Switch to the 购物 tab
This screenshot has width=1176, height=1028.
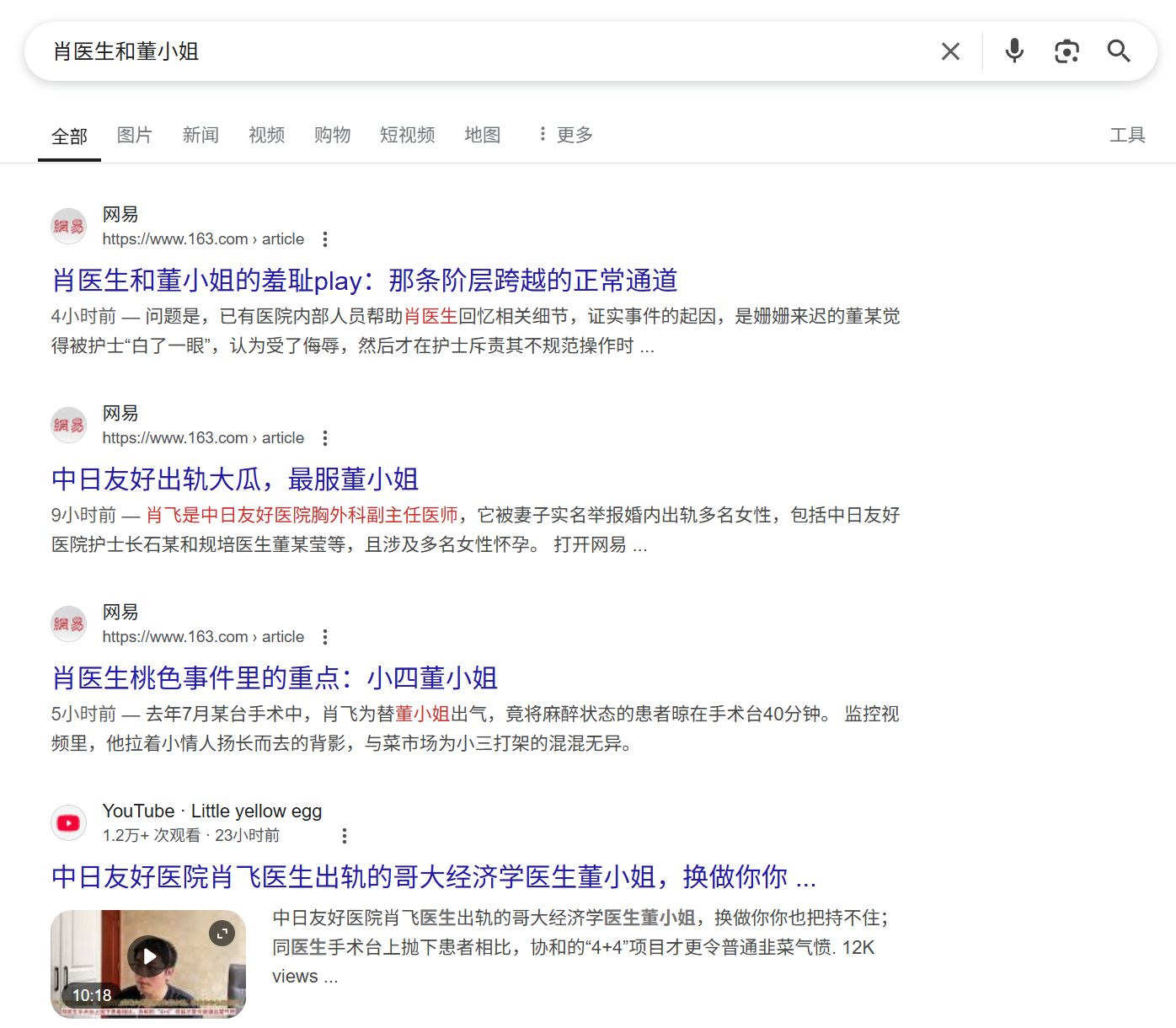(x=332, y=135)
